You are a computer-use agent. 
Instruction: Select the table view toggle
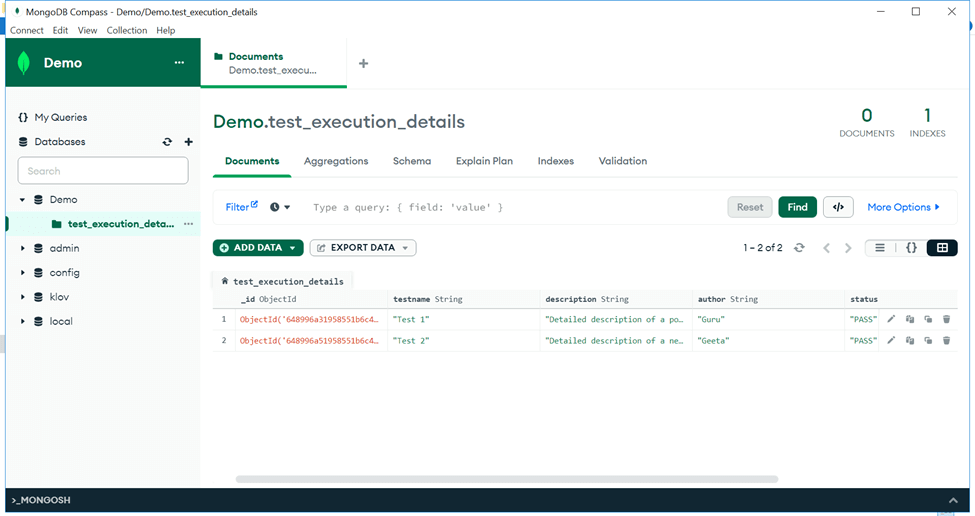pyautogui.click(x=942, y=248)
